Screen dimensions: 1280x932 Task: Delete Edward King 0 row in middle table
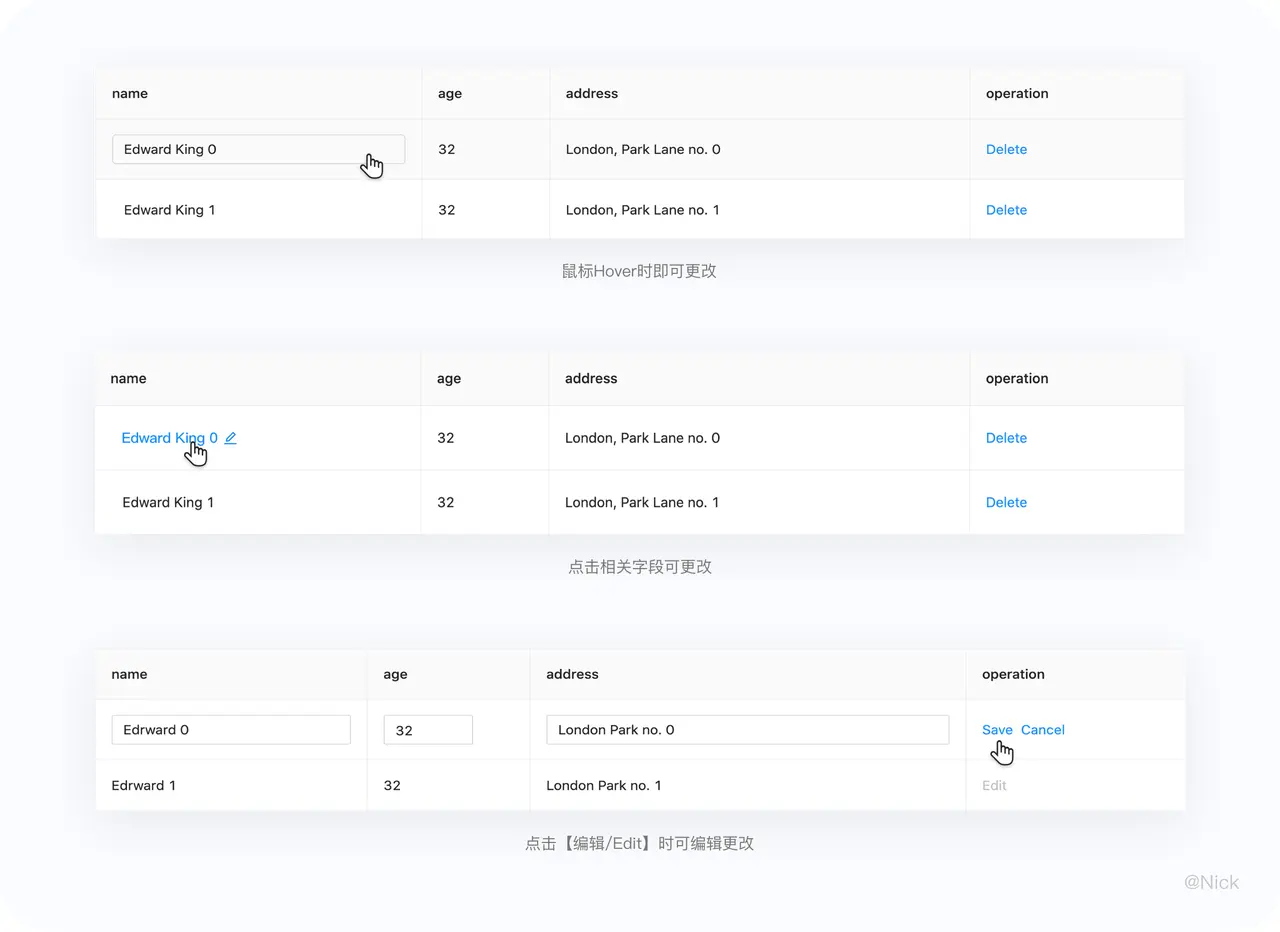(x=1006, y=438)
